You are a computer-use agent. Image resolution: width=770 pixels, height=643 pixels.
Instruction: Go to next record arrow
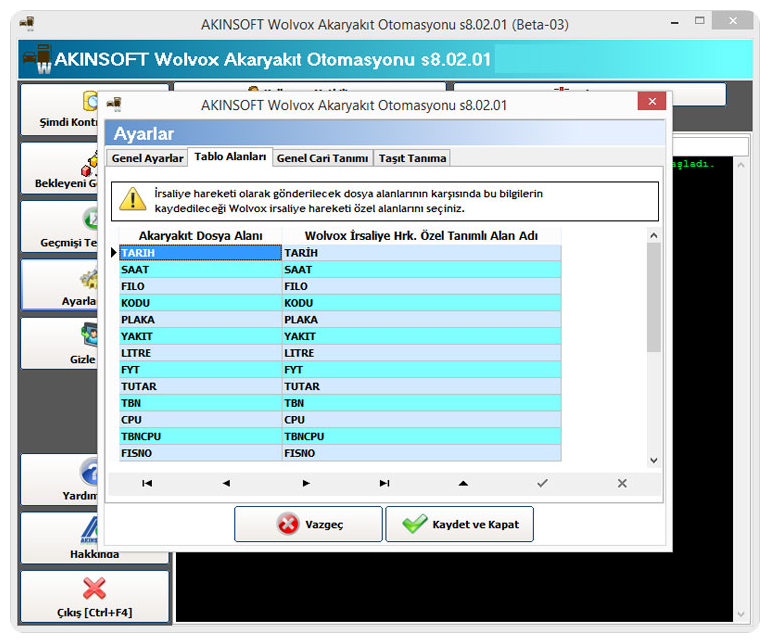[305, 483]
